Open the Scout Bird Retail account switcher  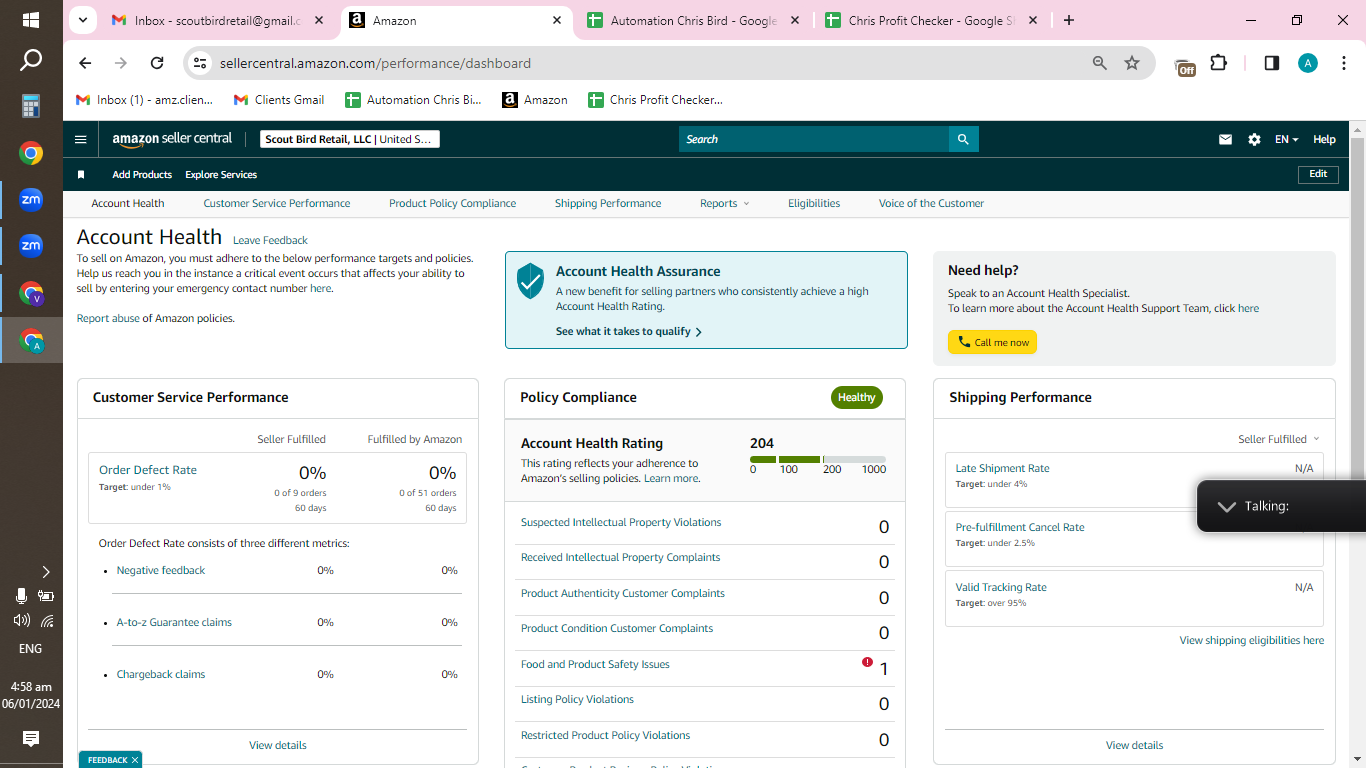pos(350,140)
